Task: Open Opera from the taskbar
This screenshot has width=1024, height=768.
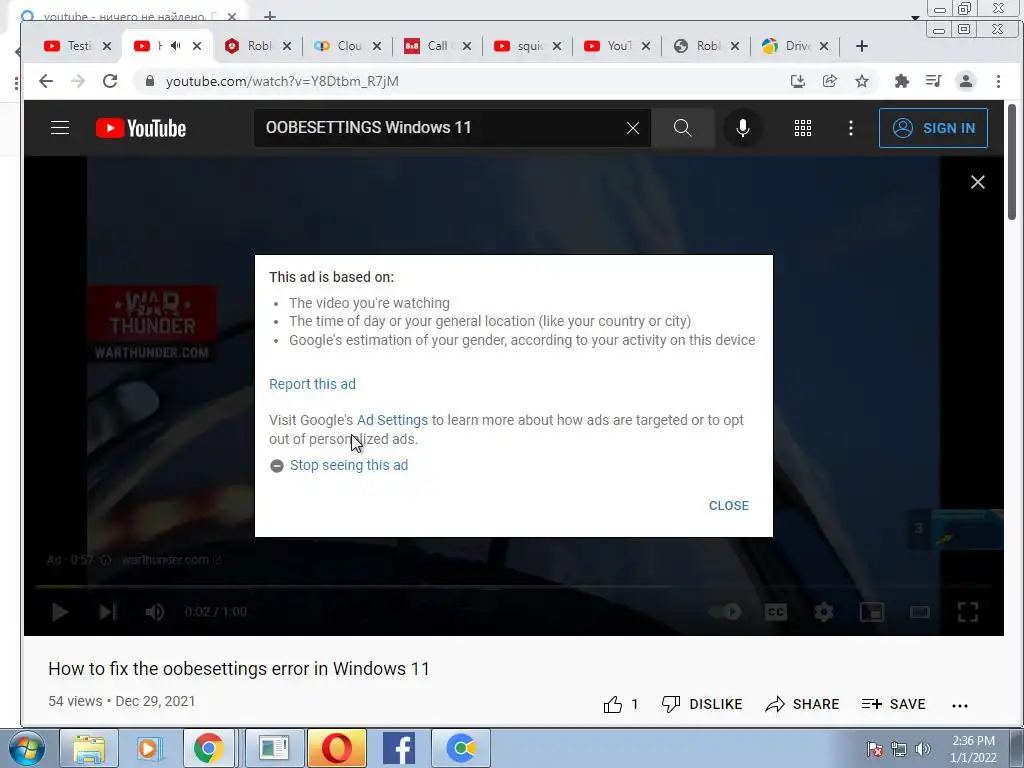Action: tap(337, 748)
